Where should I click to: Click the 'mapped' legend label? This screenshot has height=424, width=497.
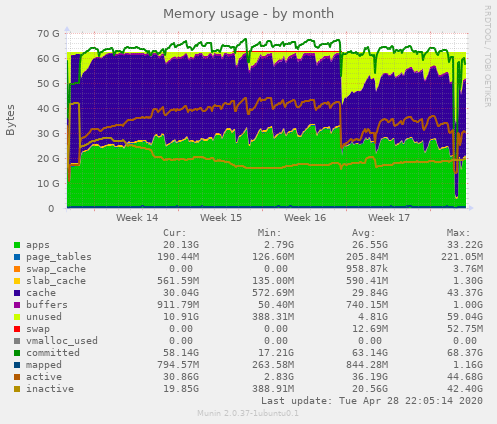[x=44, y=365]
